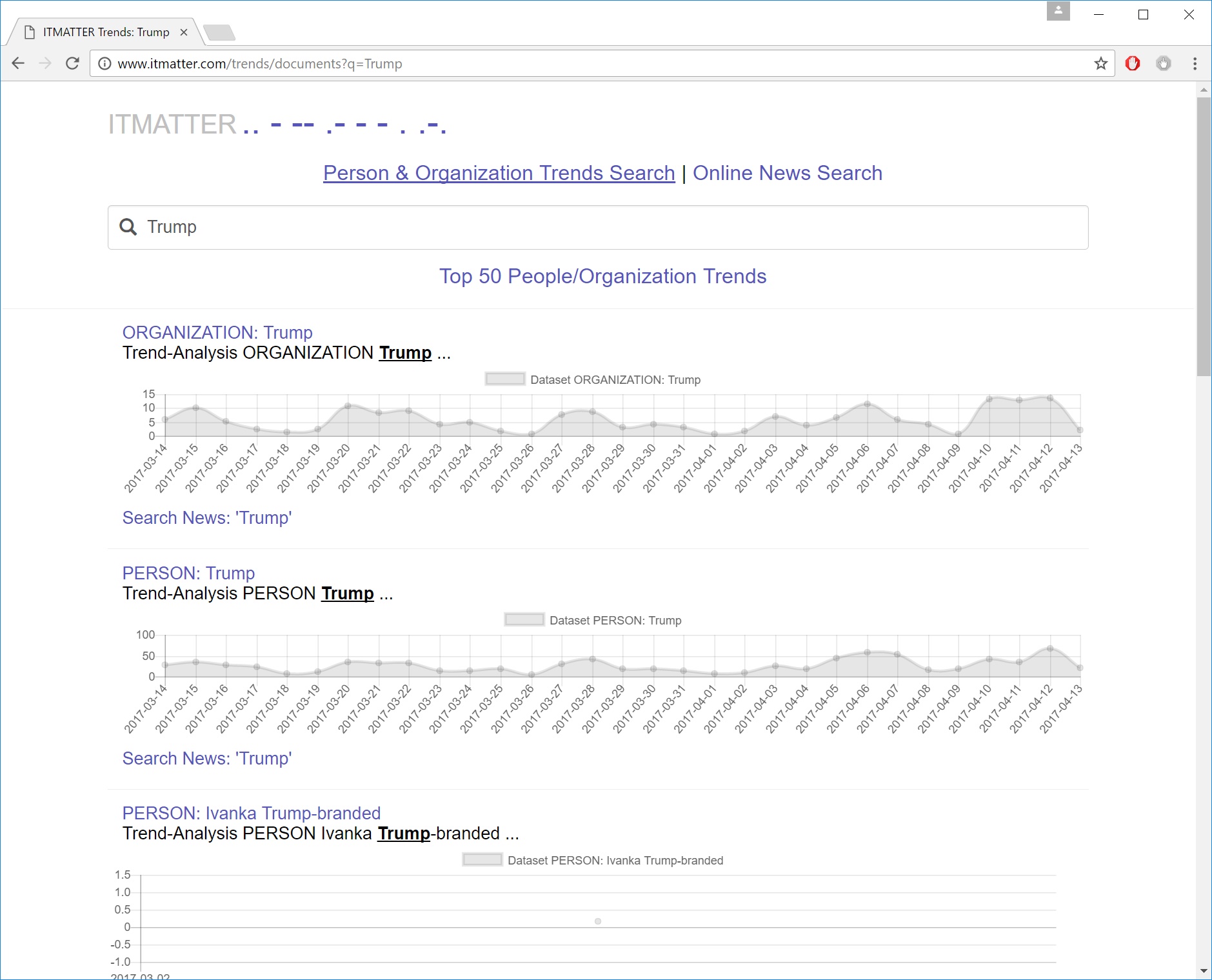
Task: Open the ORGANIZATION: Trump heading link
Action: point(217,332)
